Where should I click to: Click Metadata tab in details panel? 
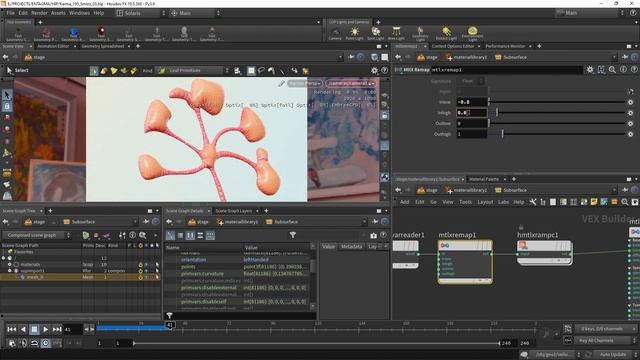(351, 247)
